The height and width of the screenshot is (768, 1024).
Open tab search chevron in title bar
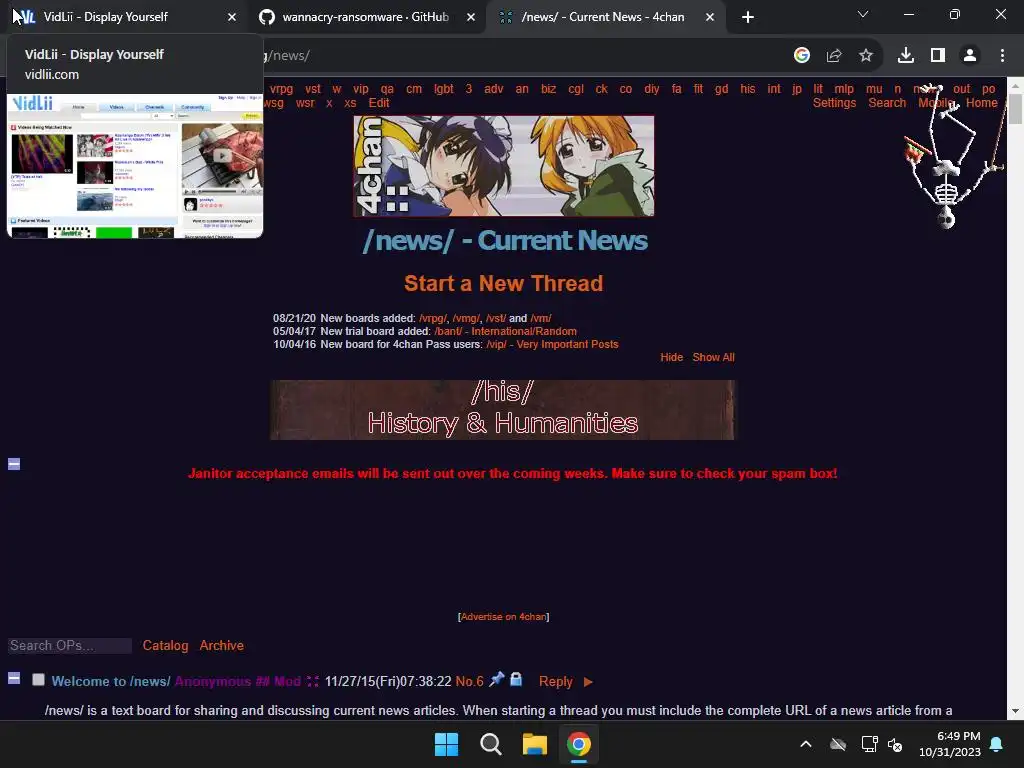[863, 14]
